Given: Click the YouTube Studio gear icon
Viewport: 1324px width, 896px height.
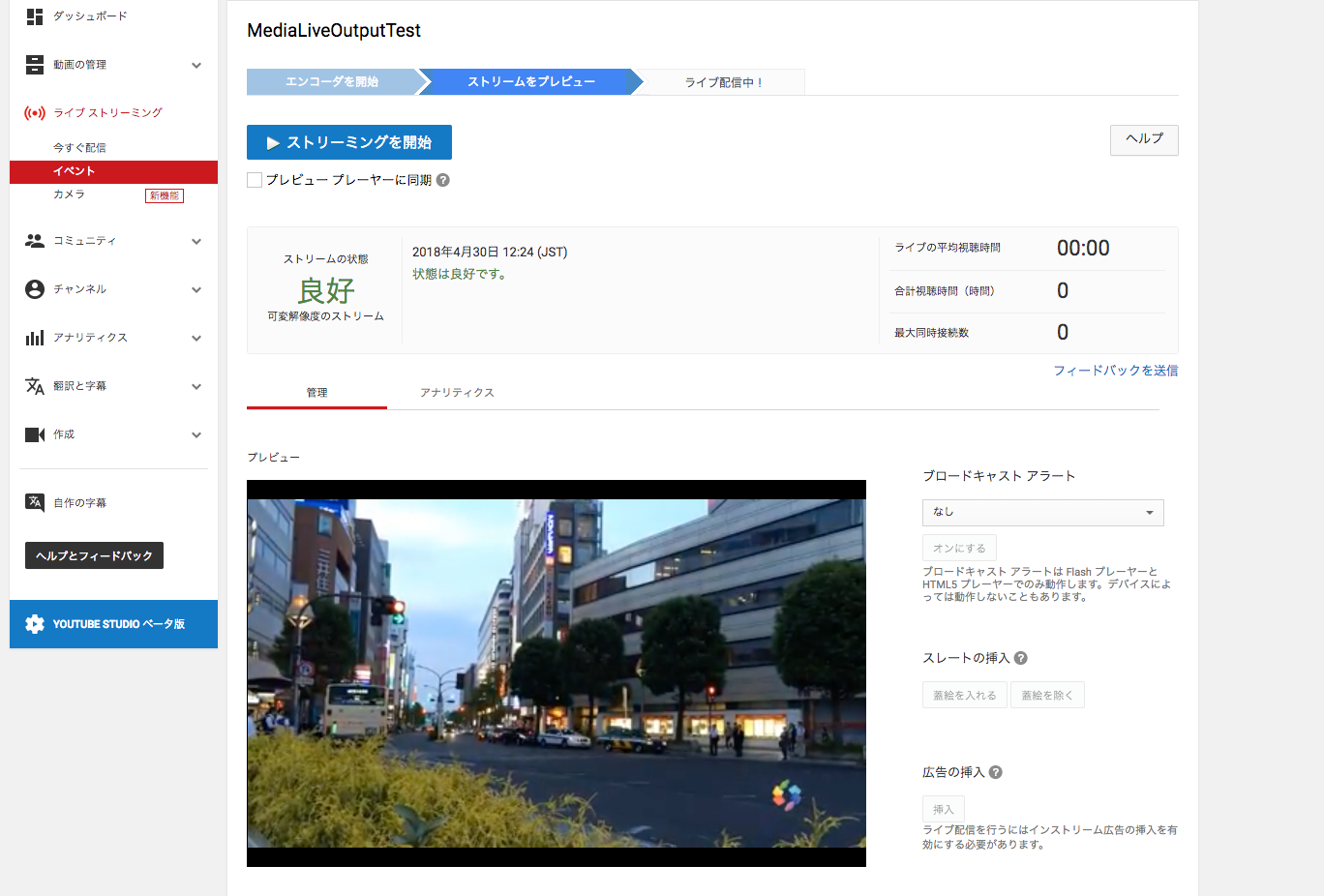Looking at the screenshot, I should 35,624.
